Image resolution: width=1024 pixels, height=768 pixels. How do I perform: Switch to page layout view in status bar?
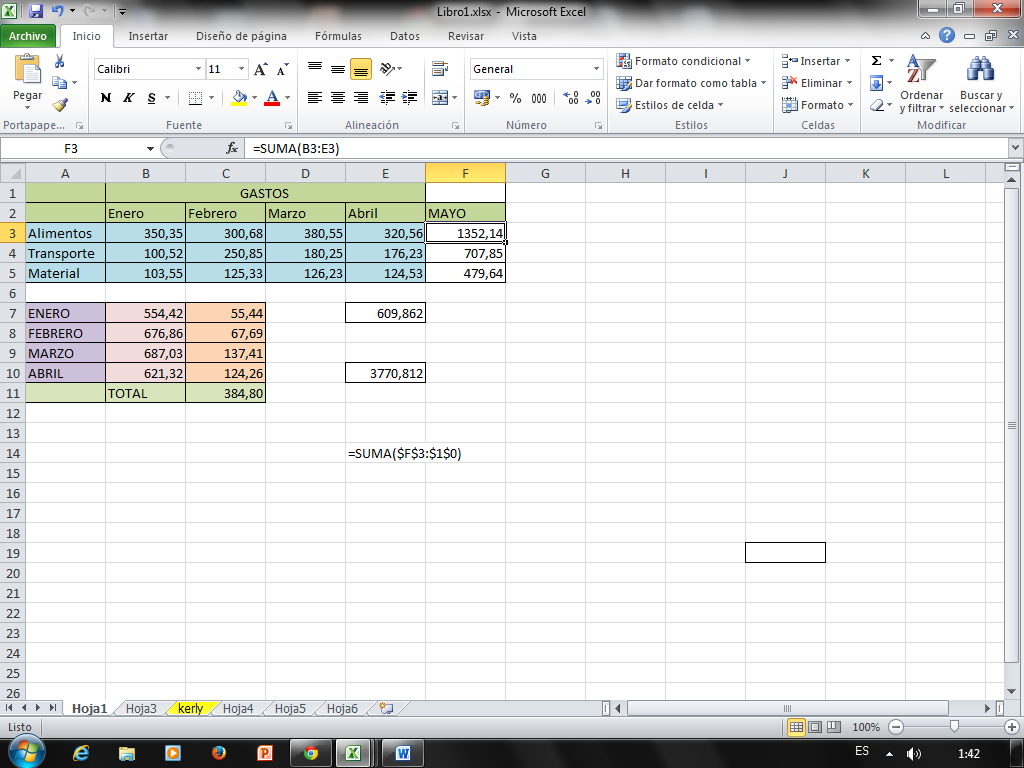tap(815, 727)
